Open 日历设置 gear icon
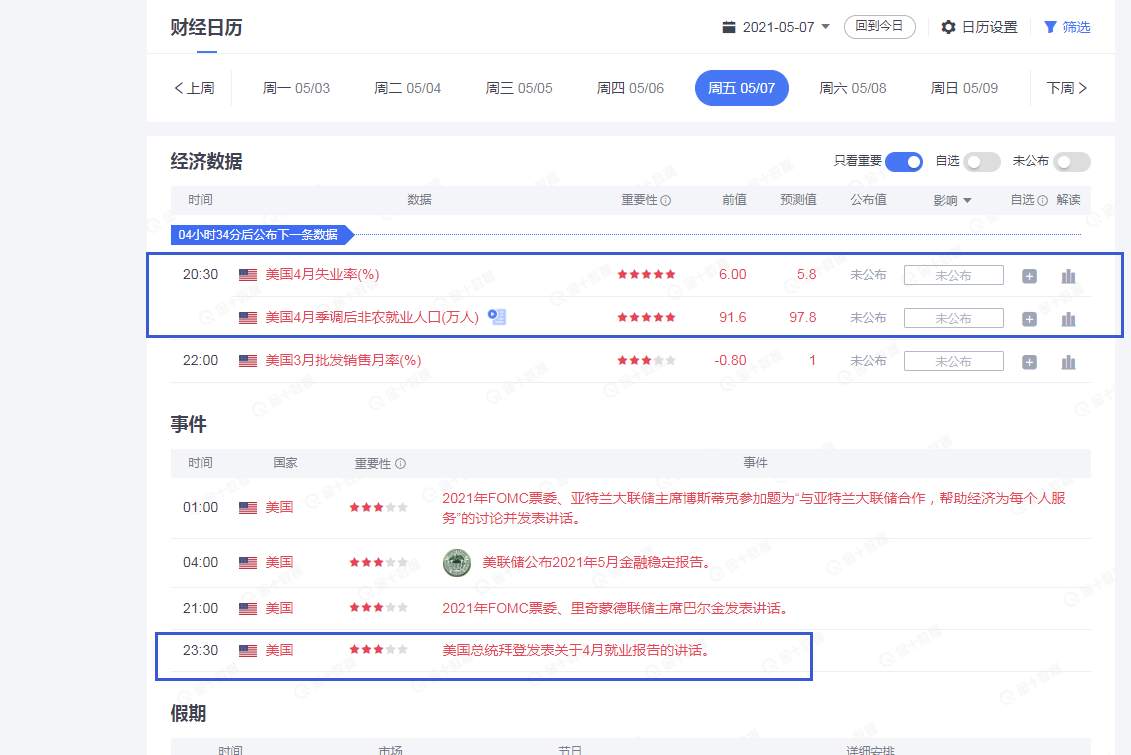The image size is (1131, 755). point(949,27)
